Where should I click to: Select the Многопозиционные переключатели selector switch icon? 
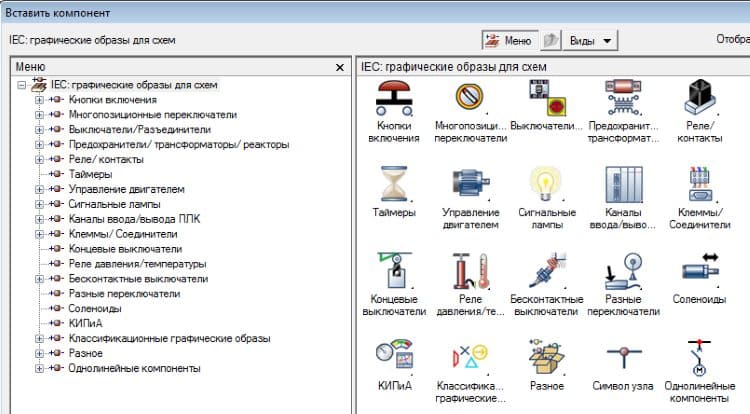[470, 98]
